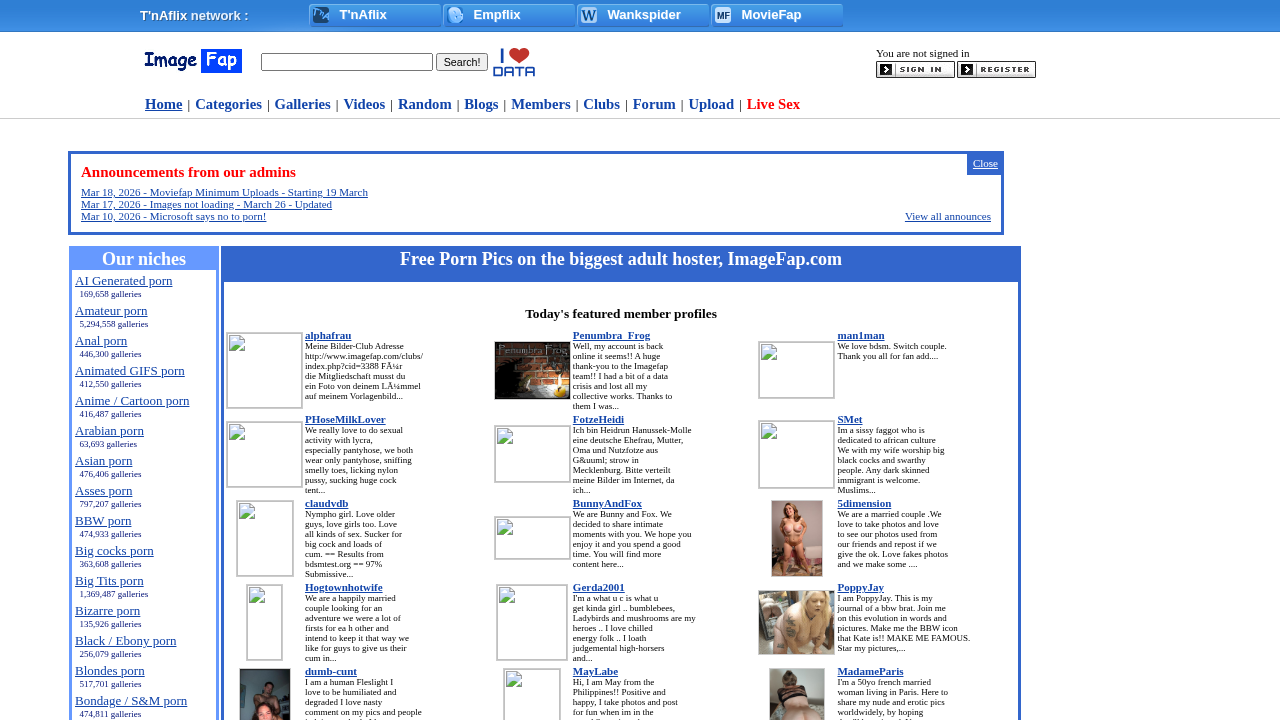The height and width of the screenshot is (720, 1280).
Task: Open the Animated GIFS niche link
Action: pyautogui.click(x=130, y=371)
